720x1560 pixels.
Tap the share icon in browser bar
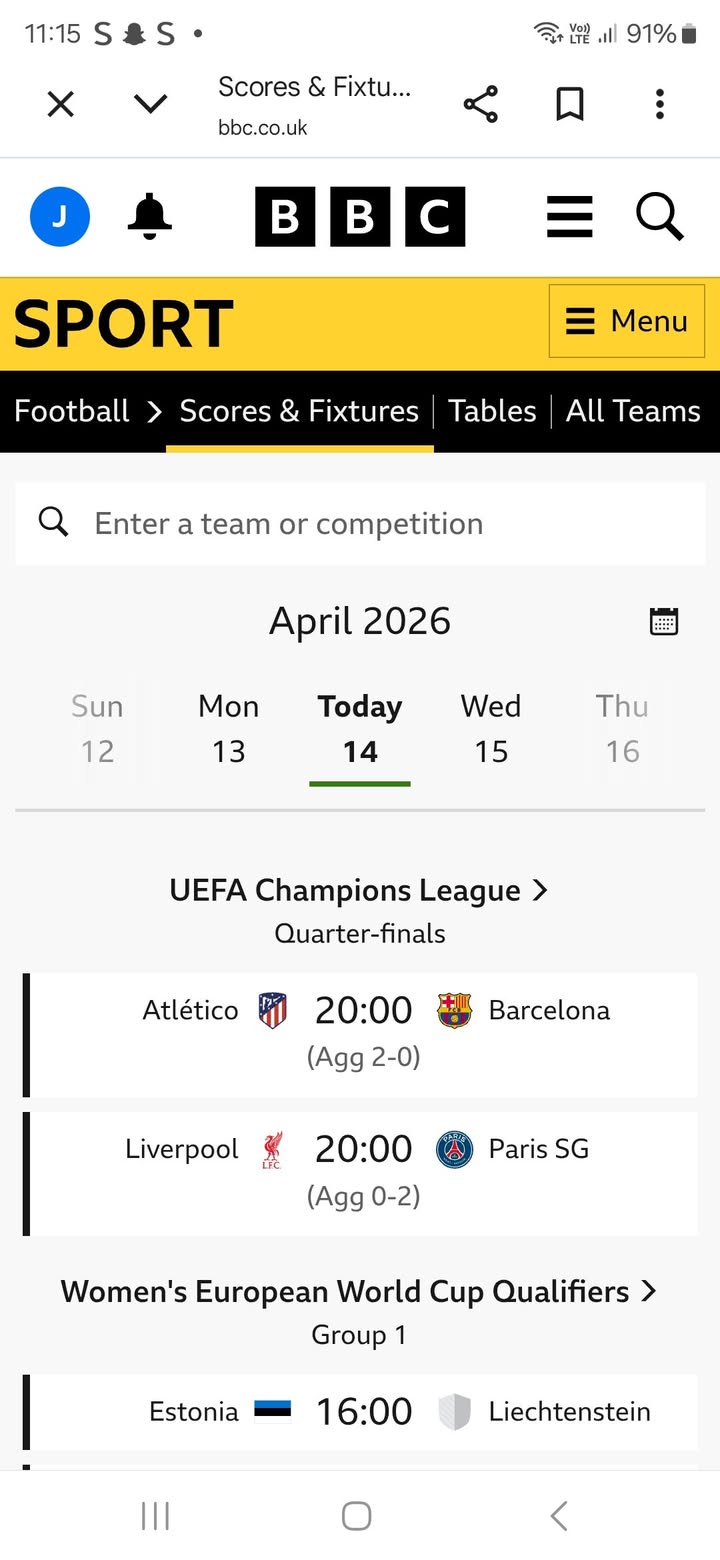coord(480,104)
